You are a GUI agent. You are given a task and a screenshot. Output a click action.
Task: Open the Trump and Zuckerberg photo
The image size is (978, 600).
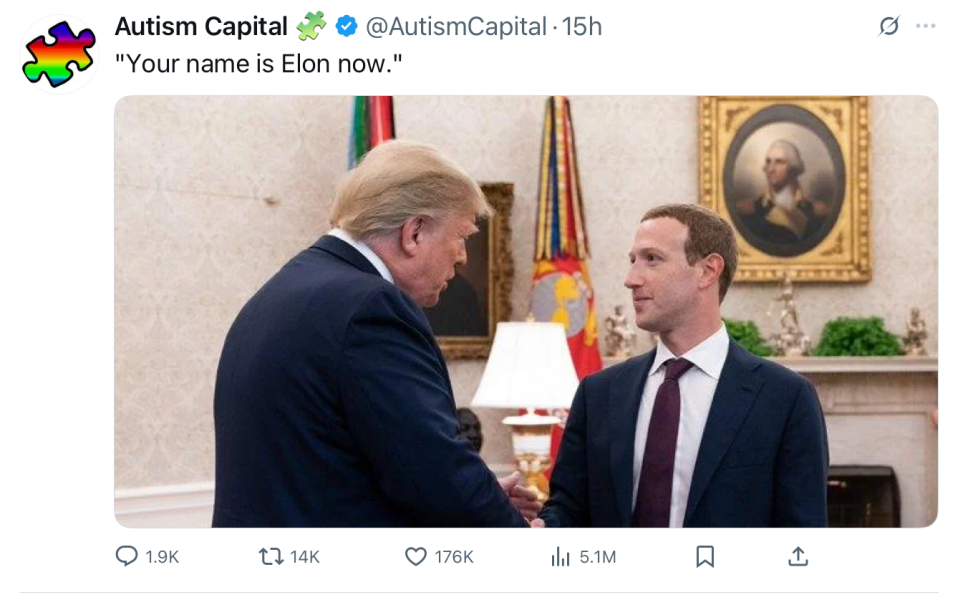pyautogui.click(x=527, y=310)
